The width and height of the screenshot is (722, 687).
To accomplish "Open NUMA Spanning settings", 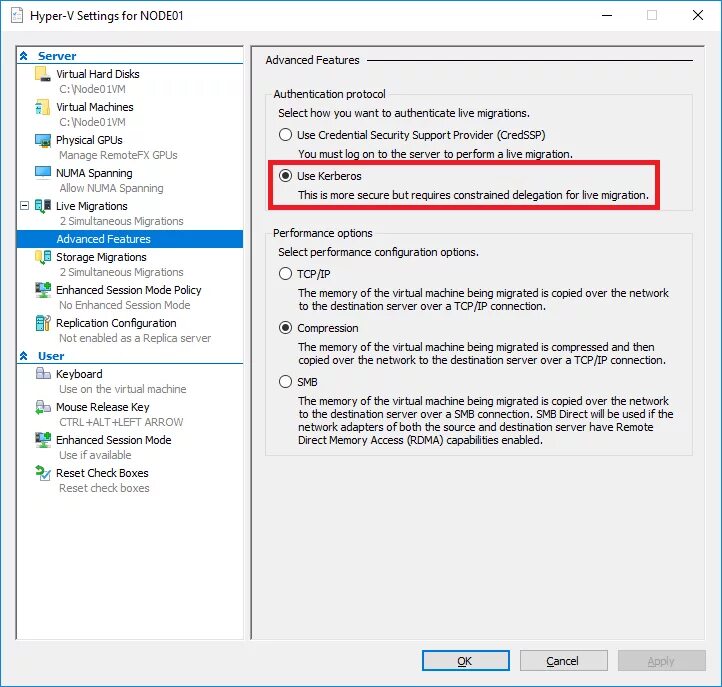I will tap(94, 173).
